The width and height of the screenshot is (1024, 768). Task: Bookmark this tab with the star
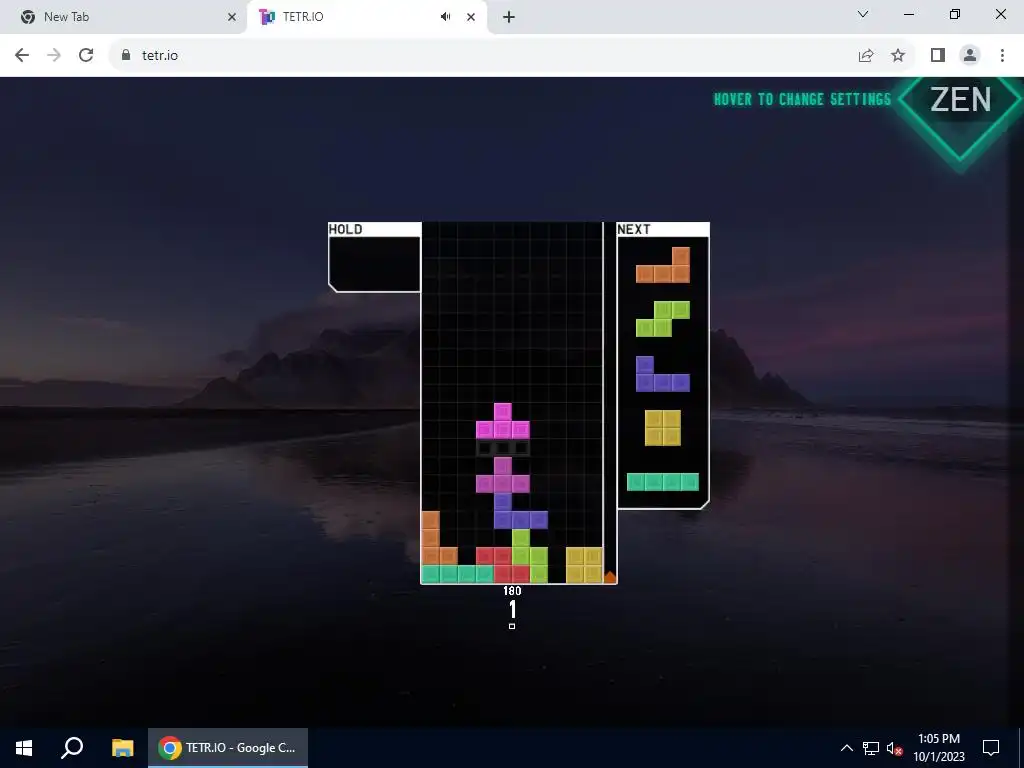tap(898, 55)
